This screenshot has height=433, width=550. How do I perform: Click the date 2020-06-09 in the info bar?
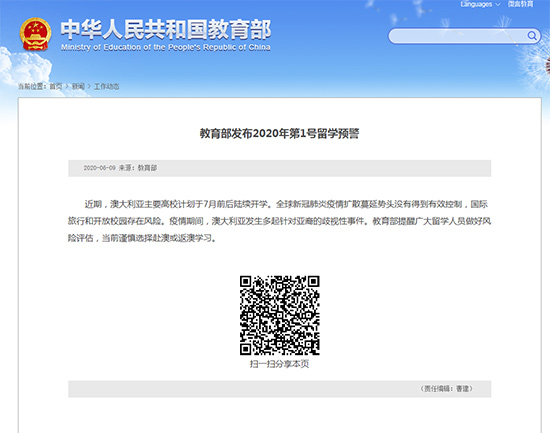pyautogui.click(x=99, y=168)
